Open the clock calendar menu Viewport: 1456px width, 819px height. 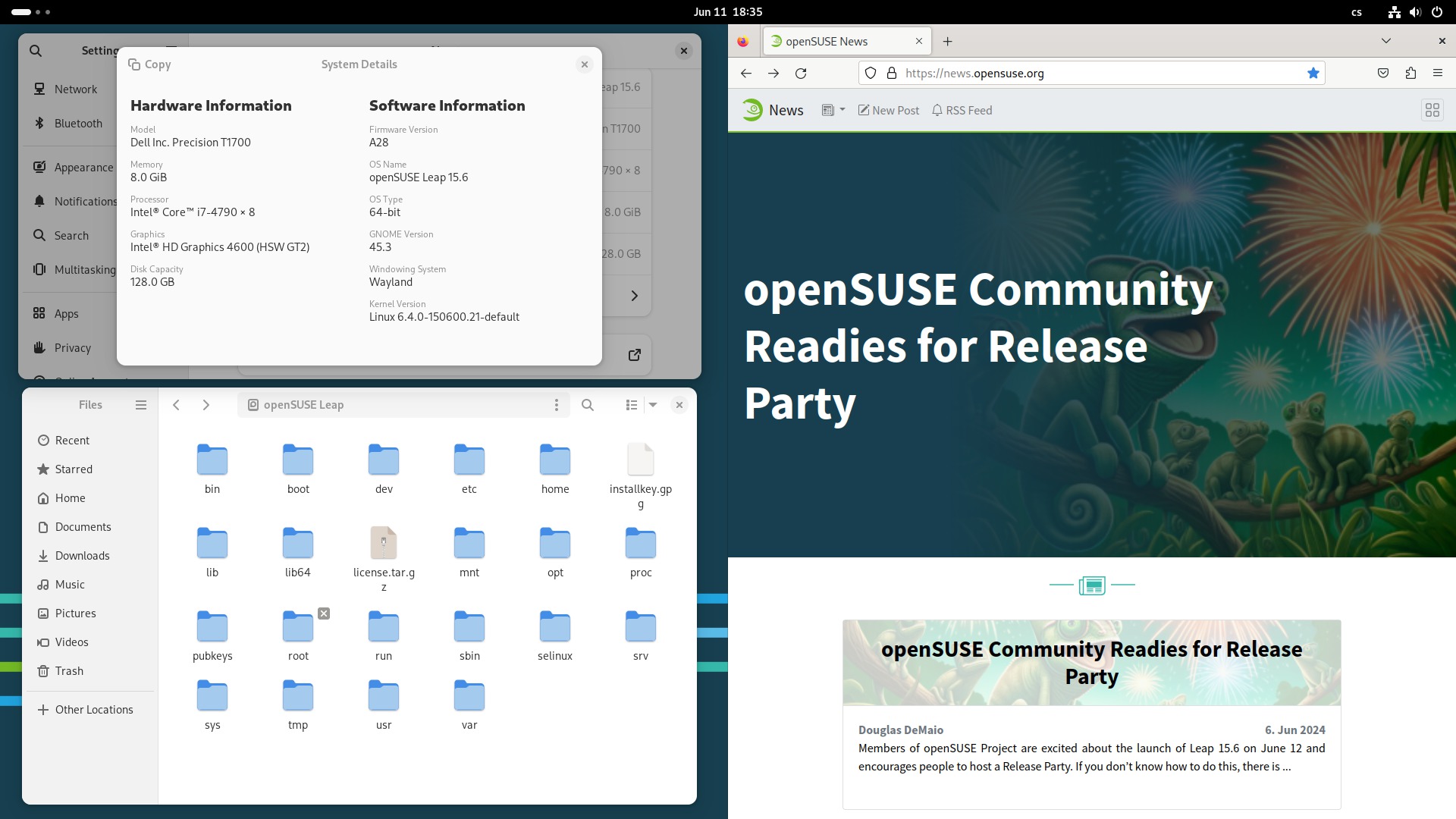coord(728,12)
